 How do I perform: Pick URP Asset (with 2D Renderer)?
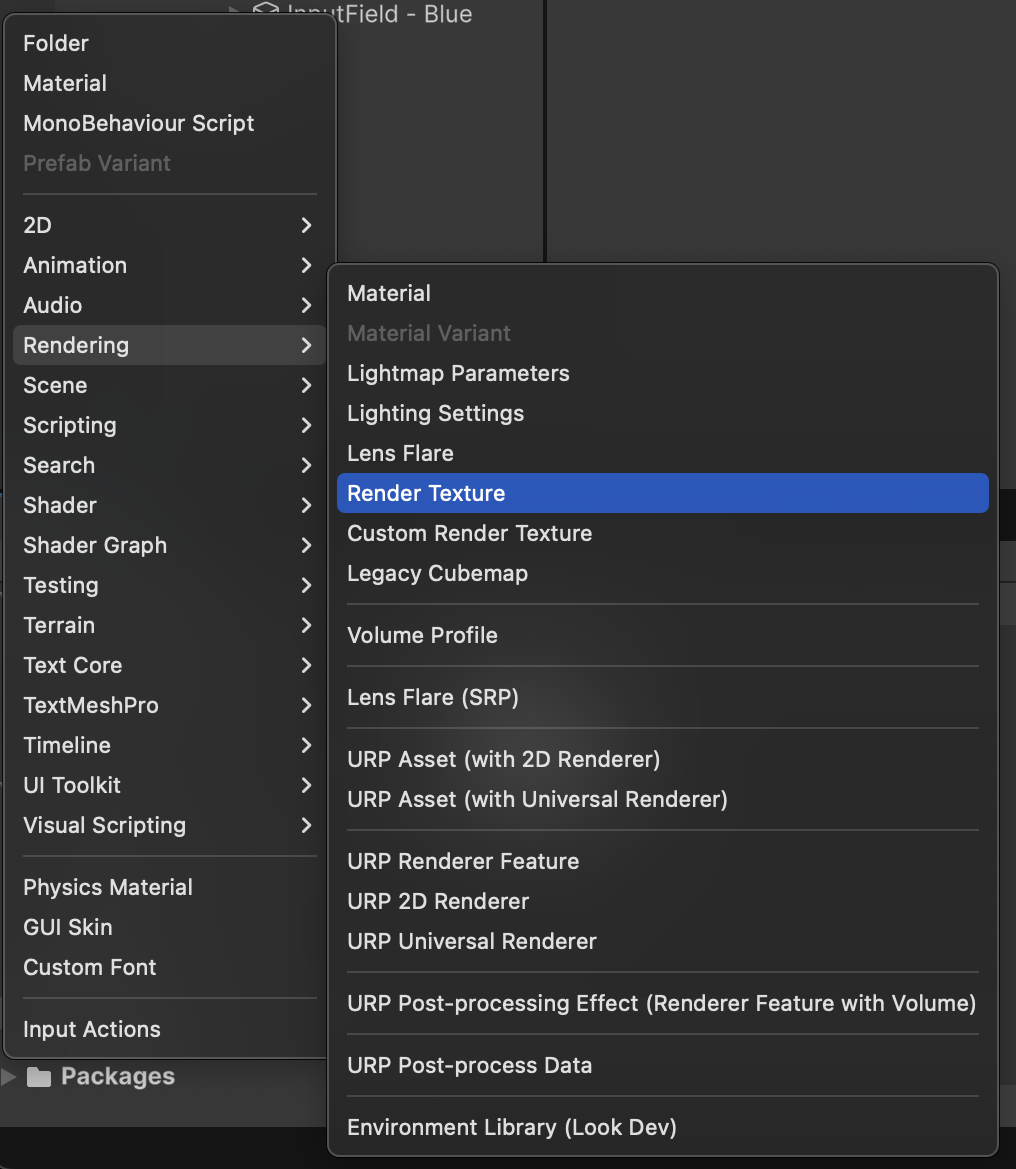(503, 759)
